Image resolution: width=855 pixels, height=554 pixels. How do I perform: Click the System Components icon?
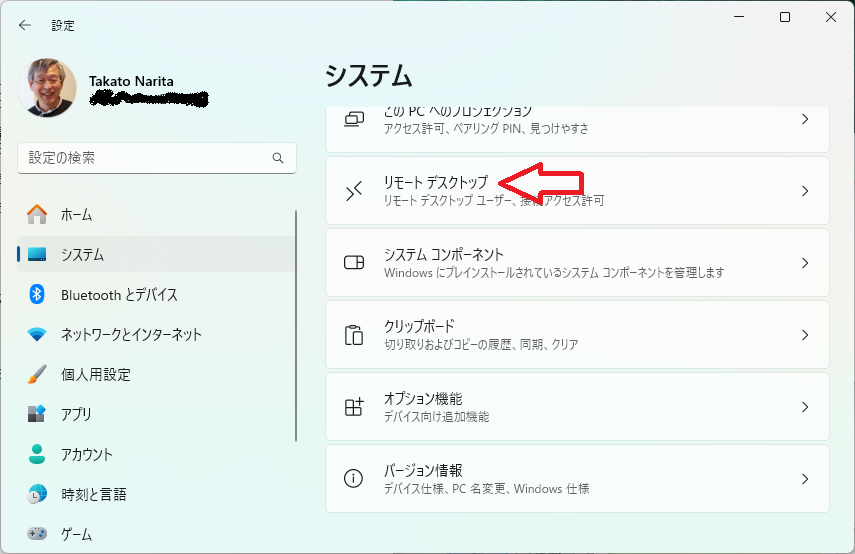(x=354, y=263)
